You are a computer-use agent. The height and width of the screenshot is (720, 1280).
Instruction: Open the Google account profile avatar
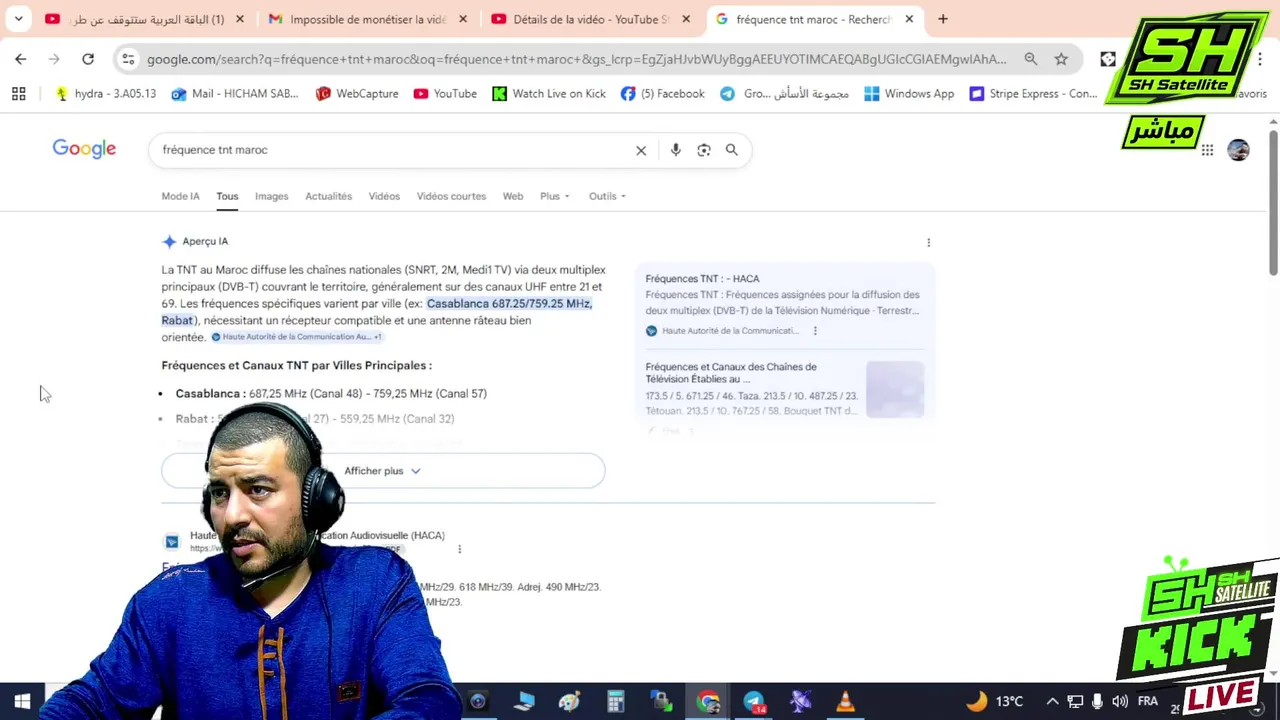pos(1238,150)
